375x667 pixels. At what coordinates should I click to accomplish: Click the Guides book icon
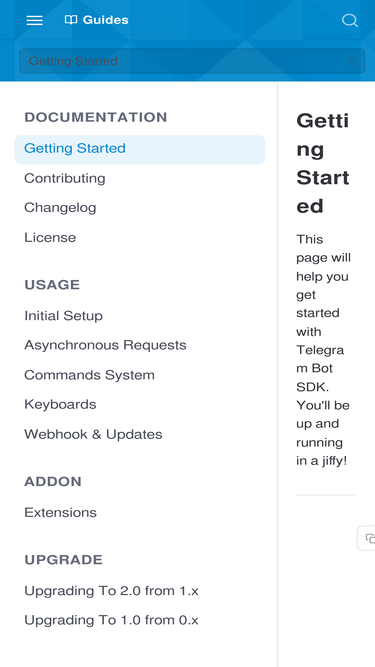pos(71,20)
